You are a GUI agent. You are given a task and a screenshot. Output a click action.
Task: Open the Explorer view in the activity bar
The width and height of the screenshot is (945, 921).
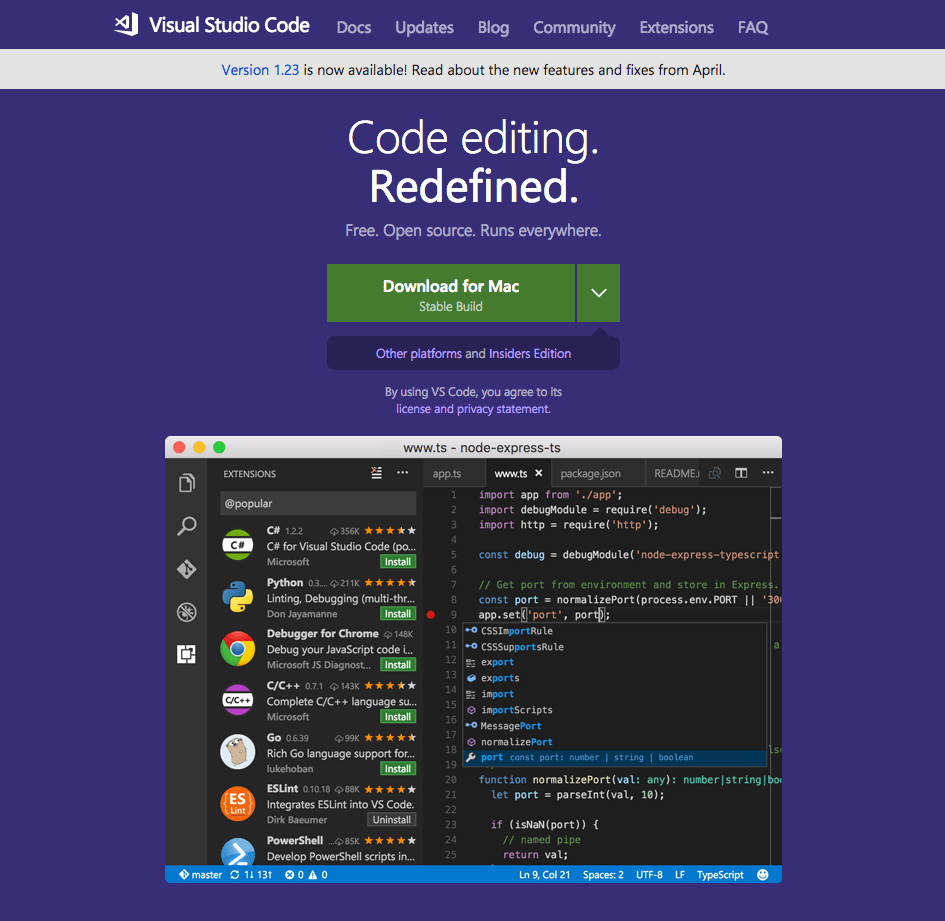tap(186, 483)
